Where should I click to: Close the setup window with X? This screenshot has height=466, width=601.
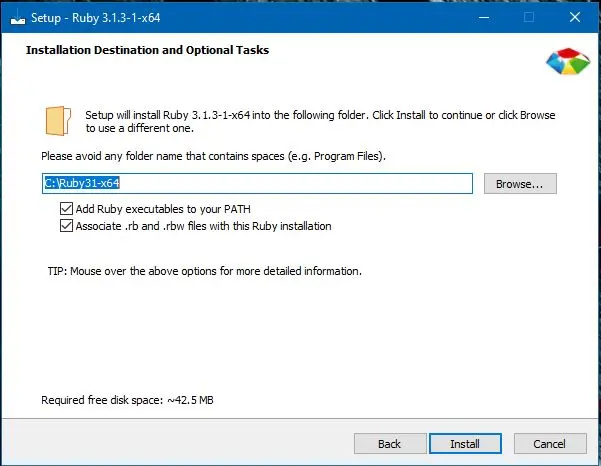[575, 17]
